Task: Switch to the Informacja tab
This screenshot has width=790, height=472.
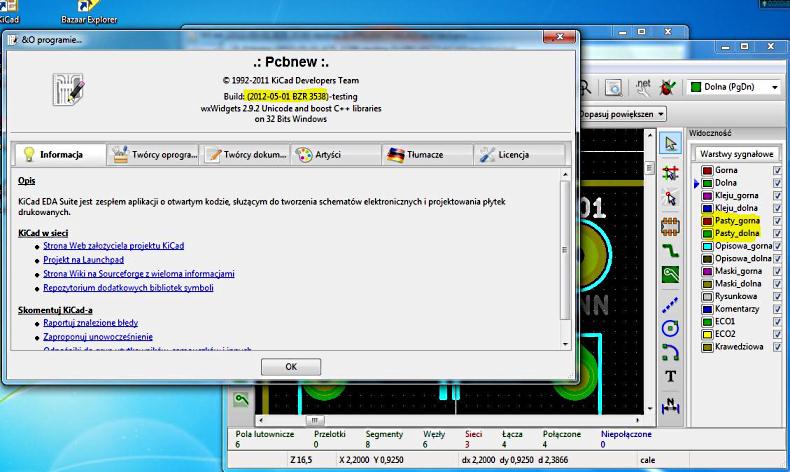Action: (x=60, y=155)
